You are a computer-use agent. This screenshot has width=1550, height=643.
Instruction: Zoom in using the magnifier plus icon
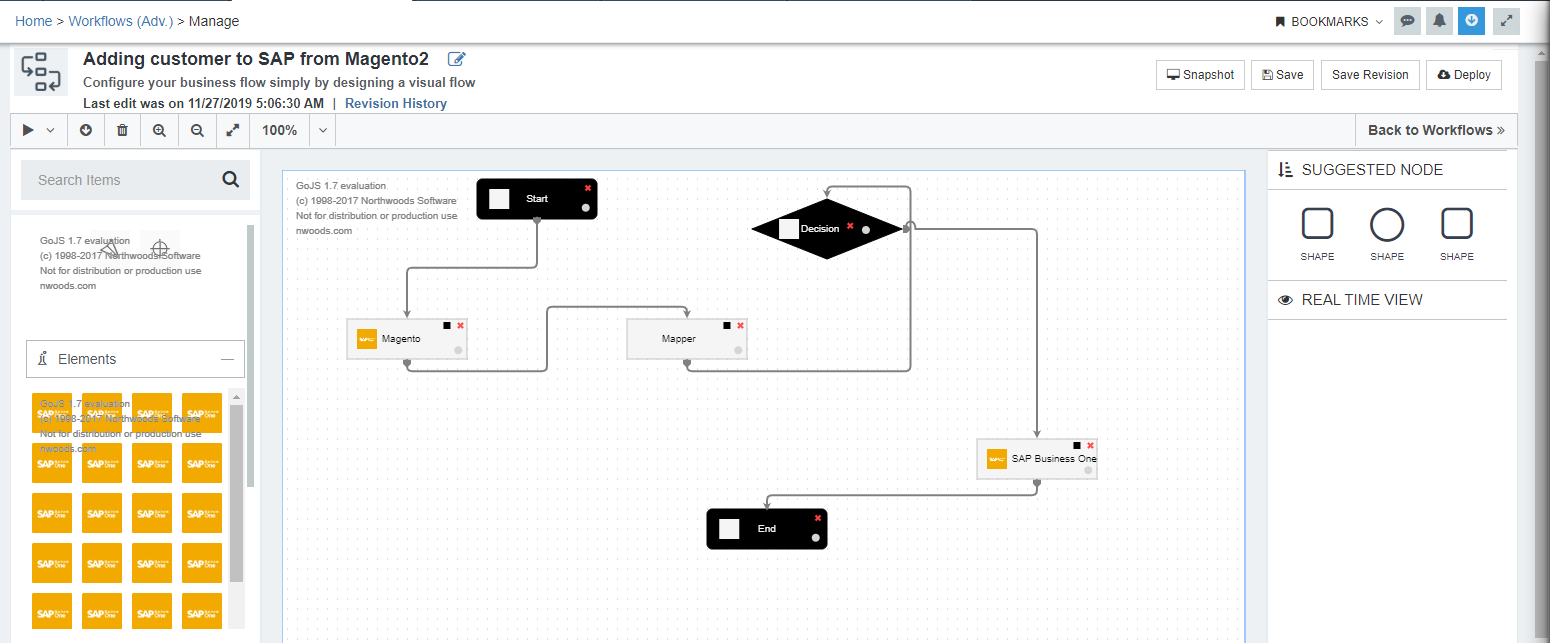(x=159, y=130)
